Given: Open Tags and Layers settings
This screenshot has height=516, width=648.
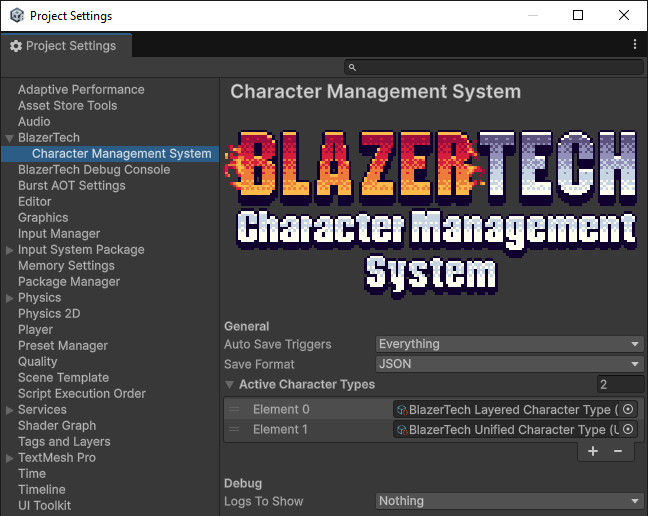Looking at the screenshot, I should click(64, 442).
